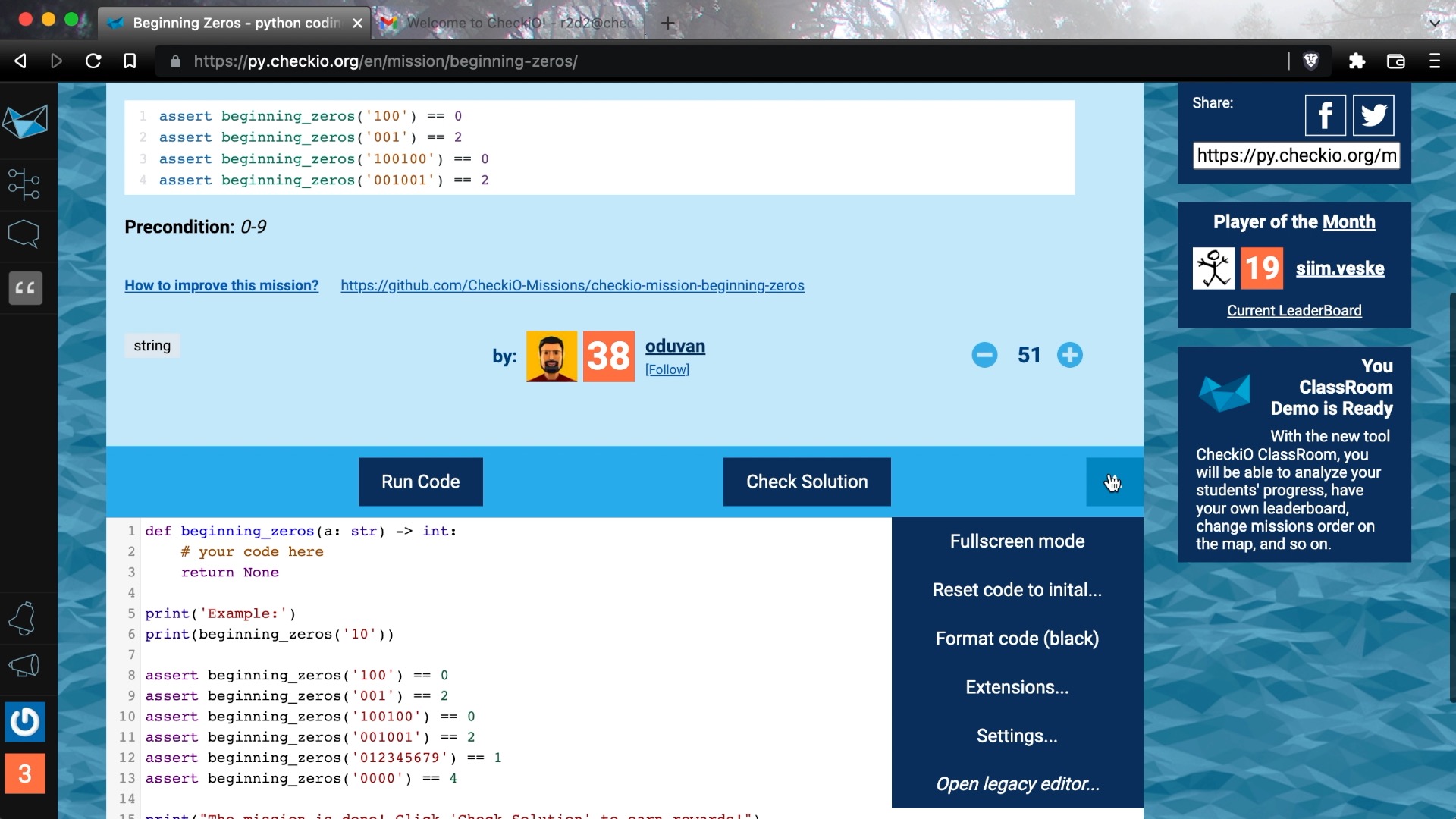This screenshot has height=819, width=1456.
Task: Click the quotes icon in the sidebar
Action: pos(25,288)
